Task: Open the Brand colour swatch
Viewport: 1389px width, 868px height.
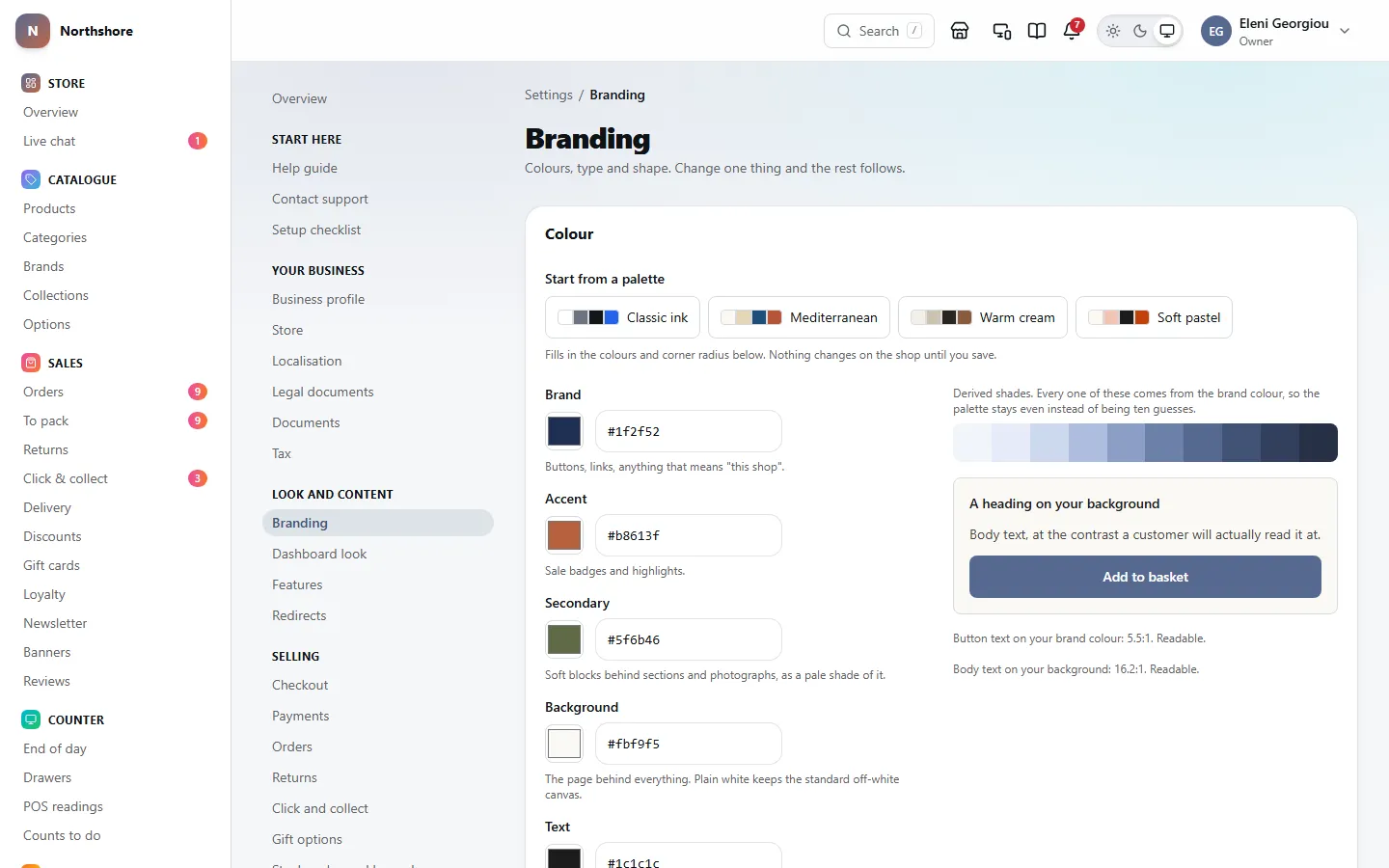Action: coord(564,431)
